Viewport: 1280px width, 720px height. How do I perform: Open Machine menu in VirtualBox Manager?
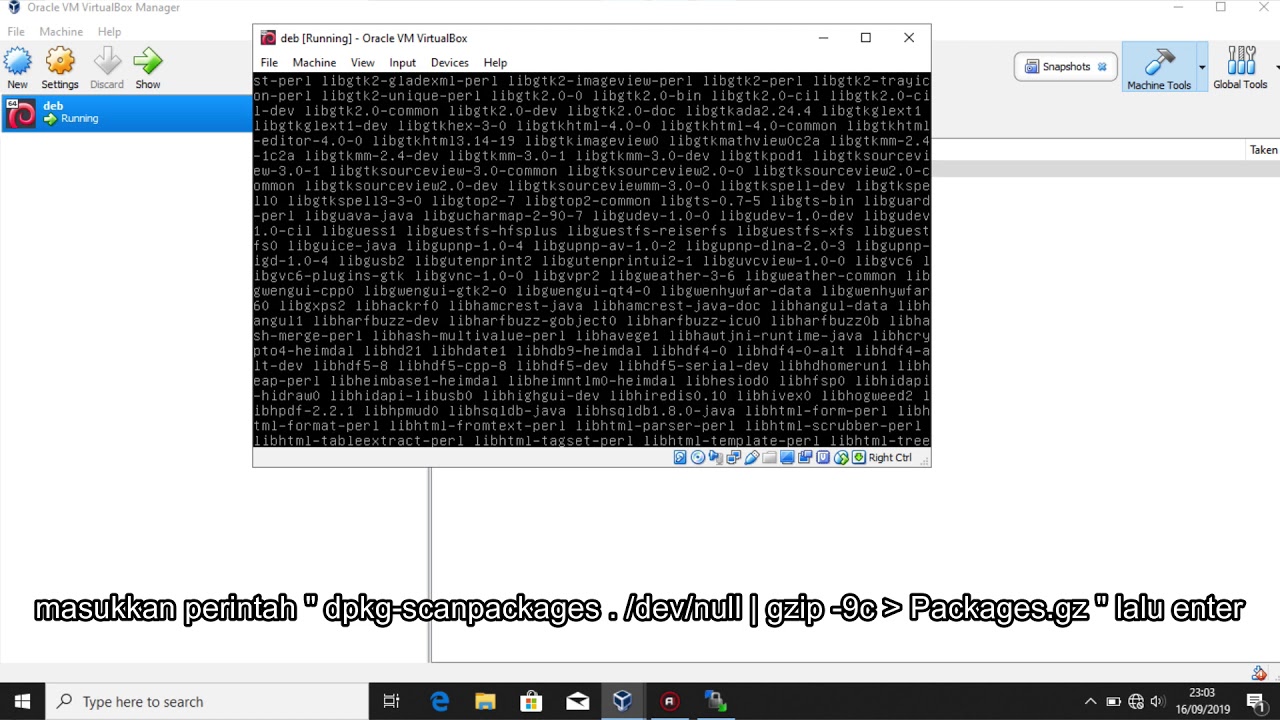click(x=61, y=32)
